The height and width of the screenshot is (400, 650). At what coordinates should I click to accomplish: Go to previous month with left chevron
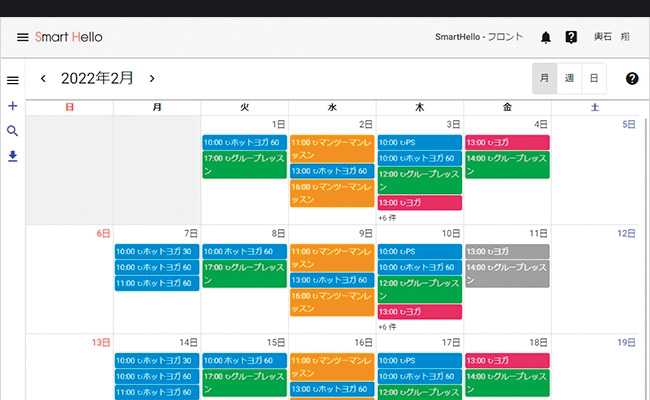point(43,78)
